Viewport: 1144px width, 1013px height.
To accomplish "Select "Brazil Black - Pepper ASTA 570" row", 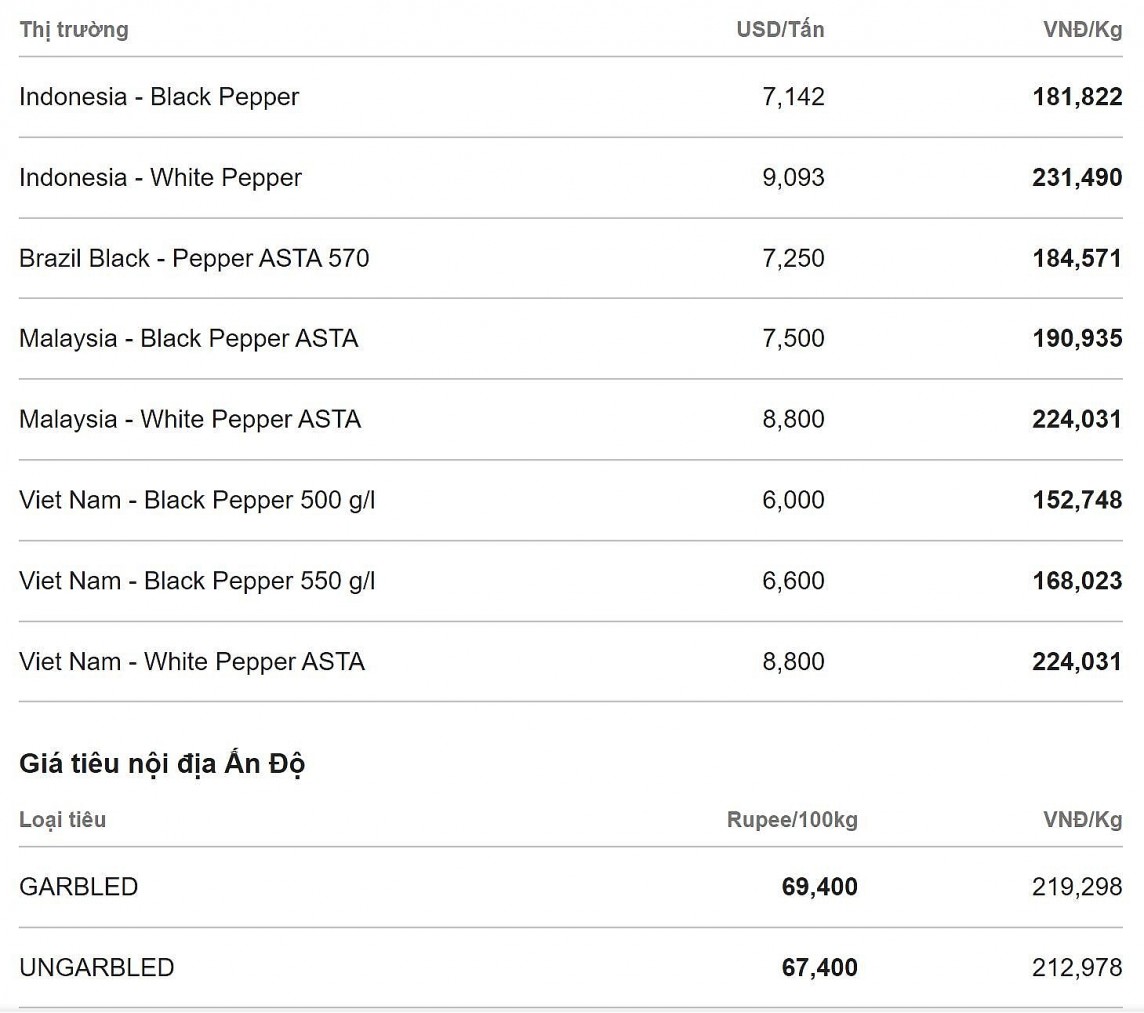I will pos(194,259).
